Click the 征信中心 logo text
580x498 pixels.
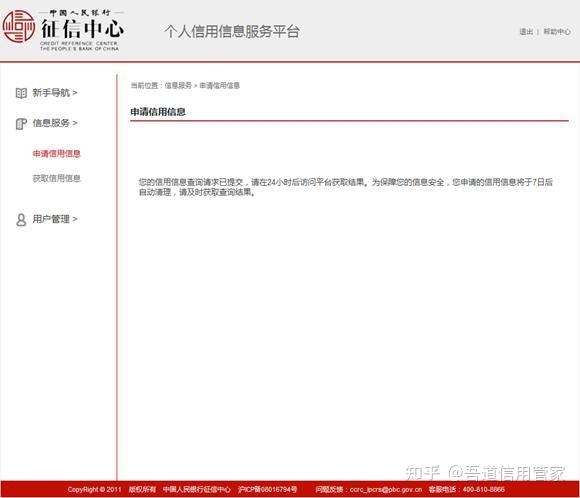click(x=82, y=28)
